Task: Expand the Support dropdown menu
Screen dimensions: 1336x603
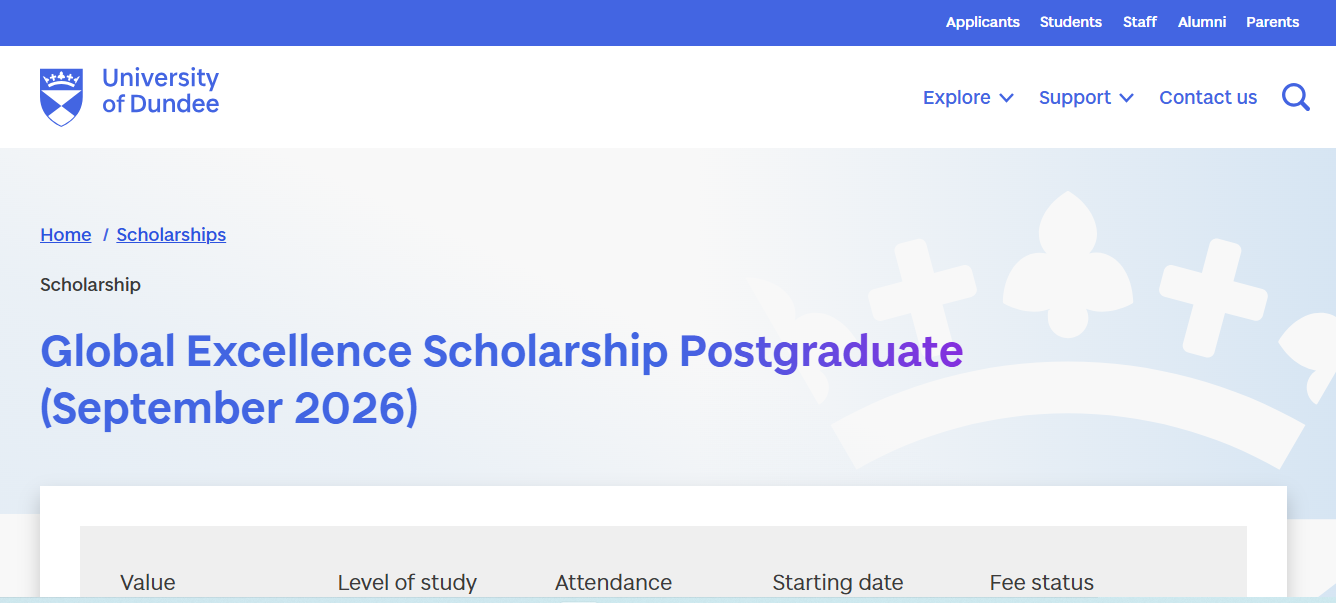Action: click(1076, 97)
